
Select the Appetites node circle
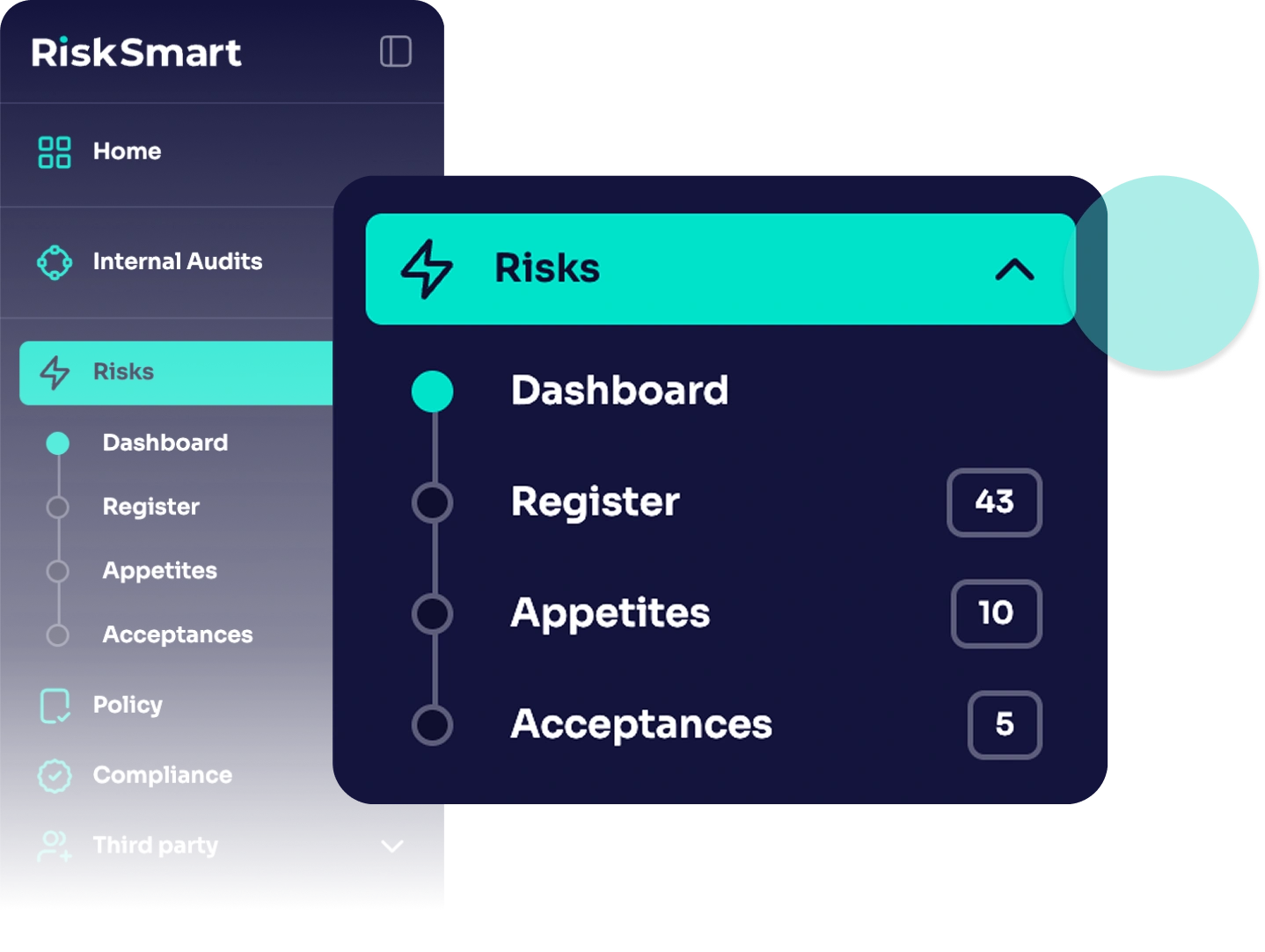(433, 613)
